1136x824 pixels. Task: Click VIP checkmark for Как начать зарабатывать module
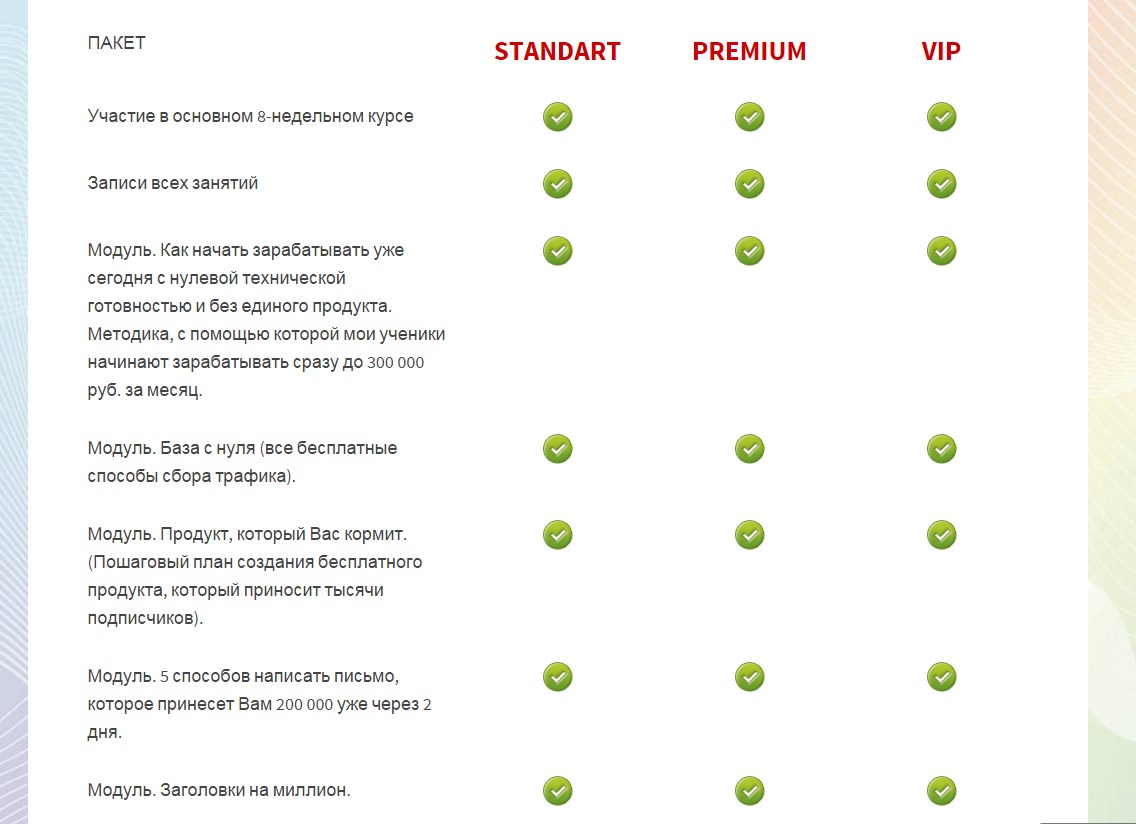941,251
